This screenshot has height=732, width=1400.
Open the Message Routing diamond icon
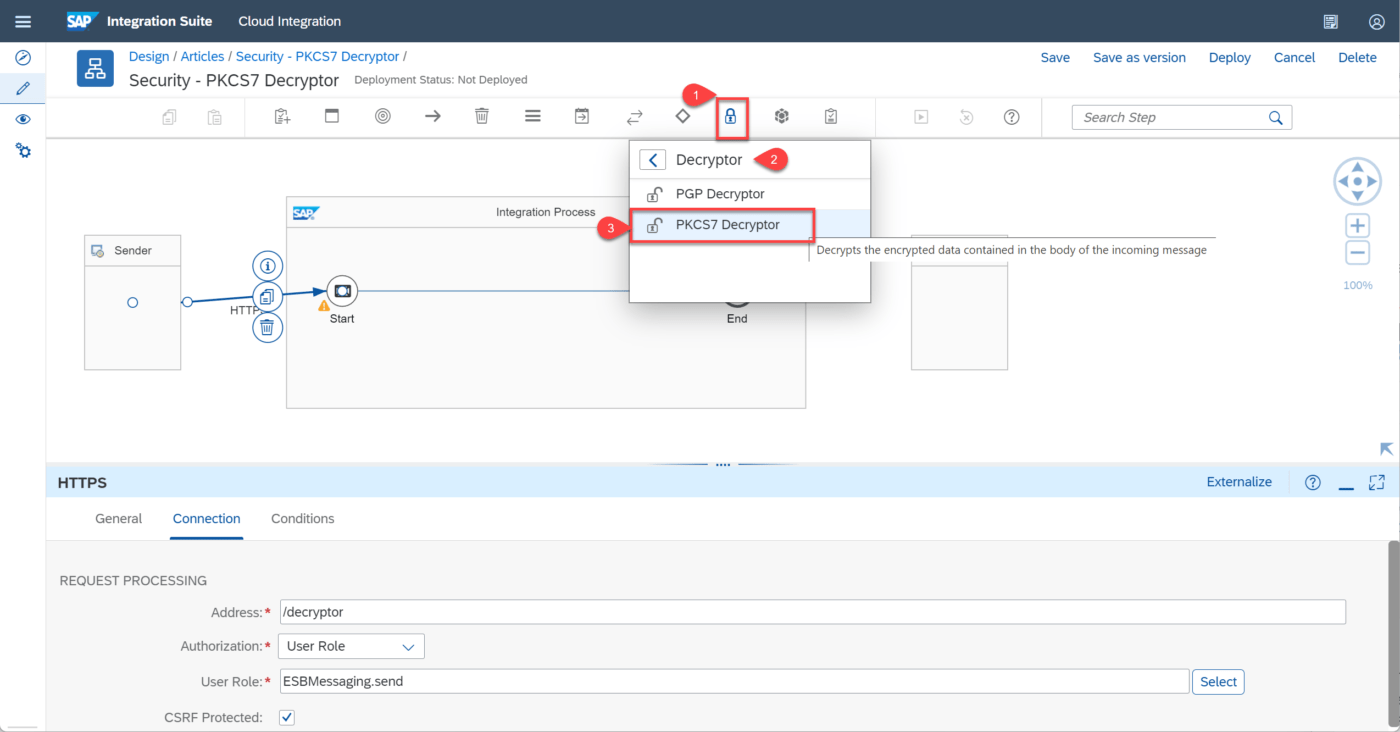point(682,116)
